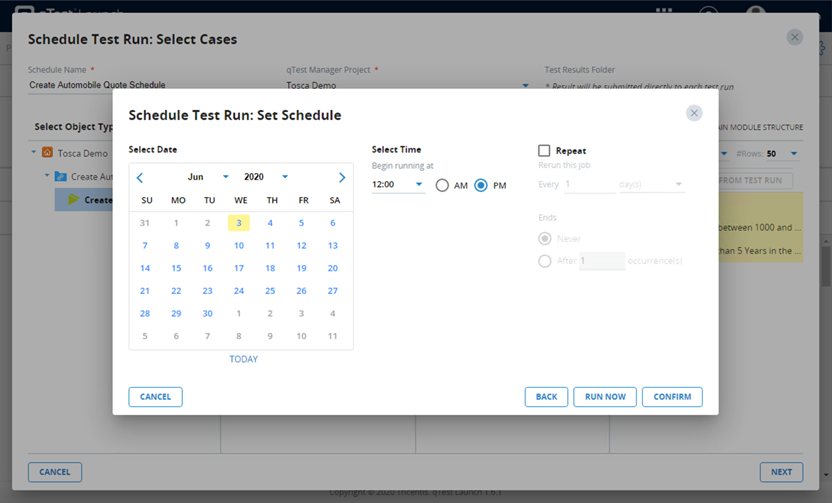Select the AM radio button
Image resolution: width=832 pixels, height=503 pixels.
click(442, 185)
